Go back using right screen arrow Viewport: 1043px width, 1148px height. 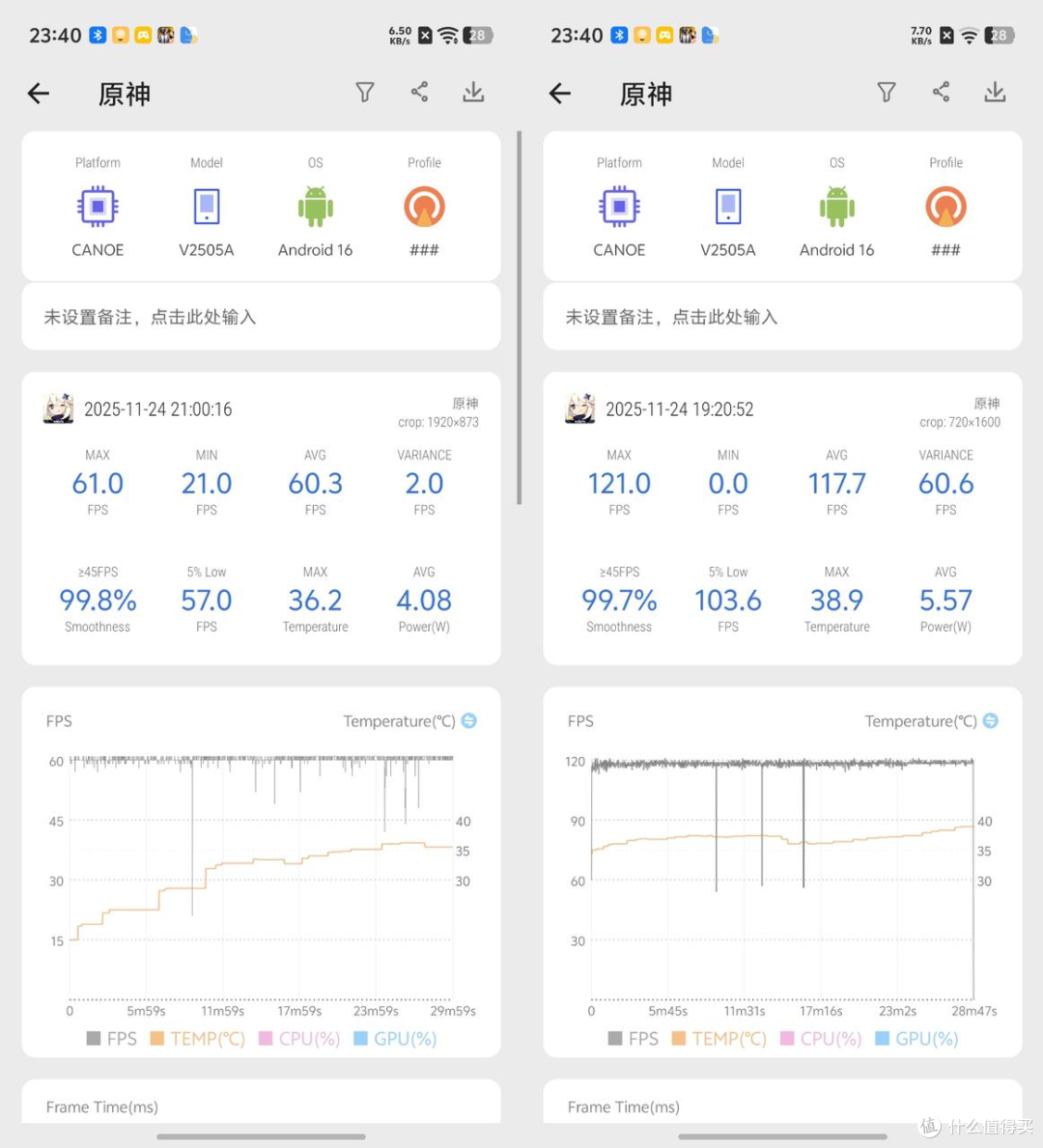559,94
